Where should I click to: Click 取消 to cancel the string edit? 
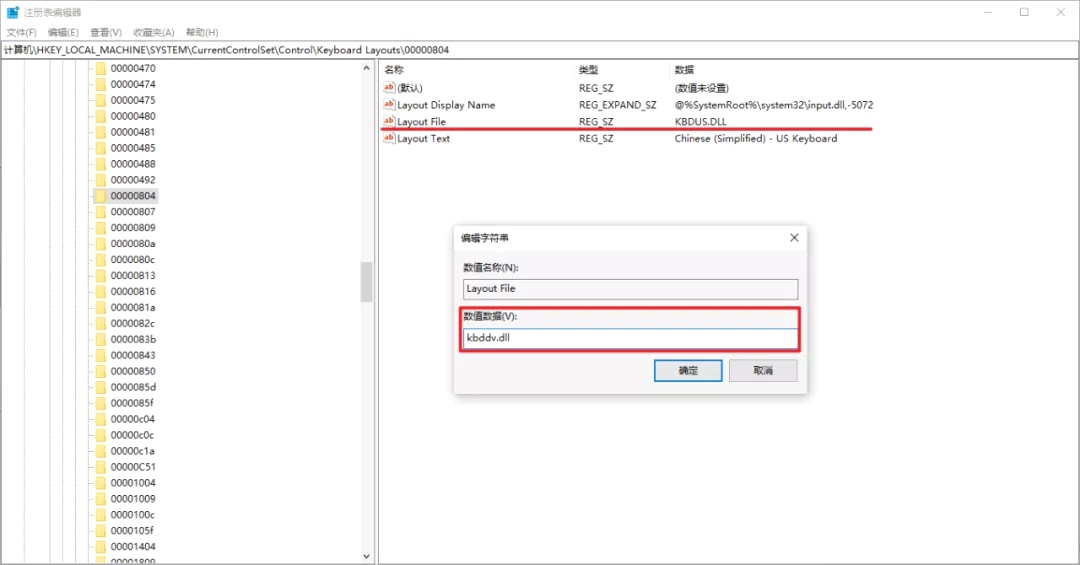click(763, 371)
